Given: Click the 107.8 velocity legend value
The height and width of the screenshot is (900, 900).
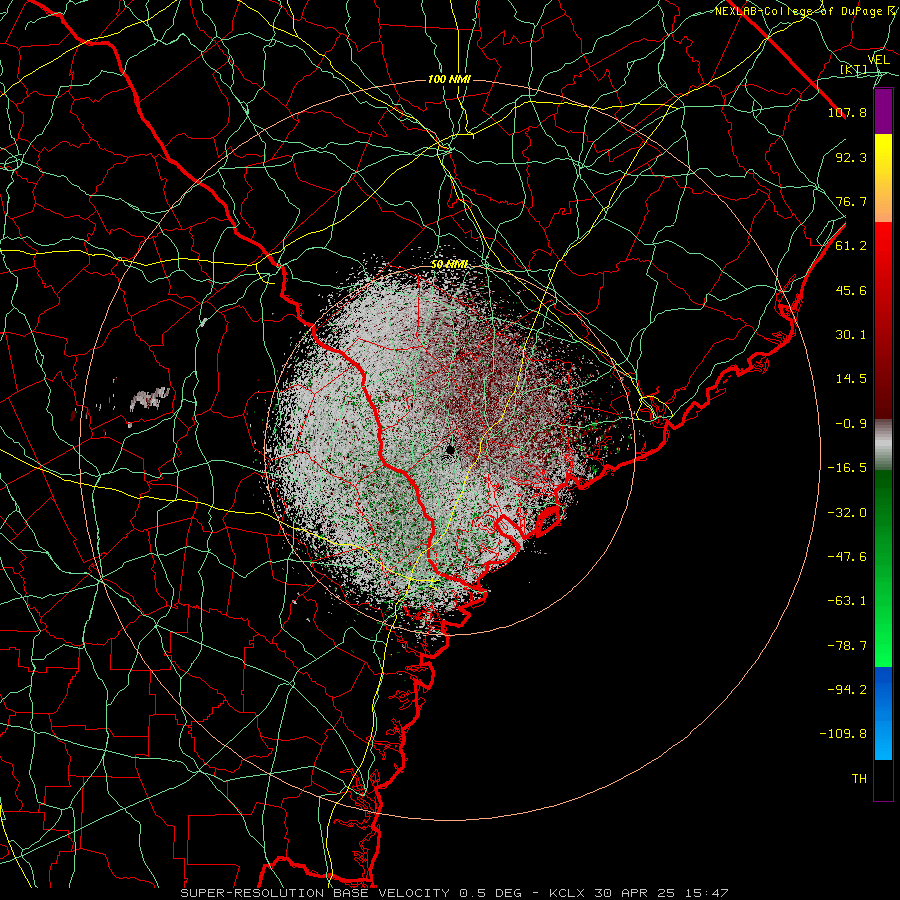Looking at the screenshot, I should [847, 112].
